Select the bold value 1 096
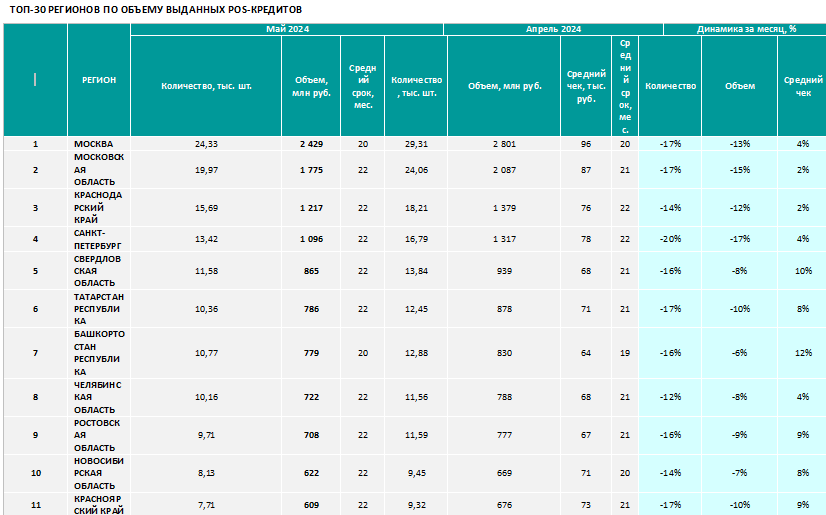826x515 pixels. (311, 239)
